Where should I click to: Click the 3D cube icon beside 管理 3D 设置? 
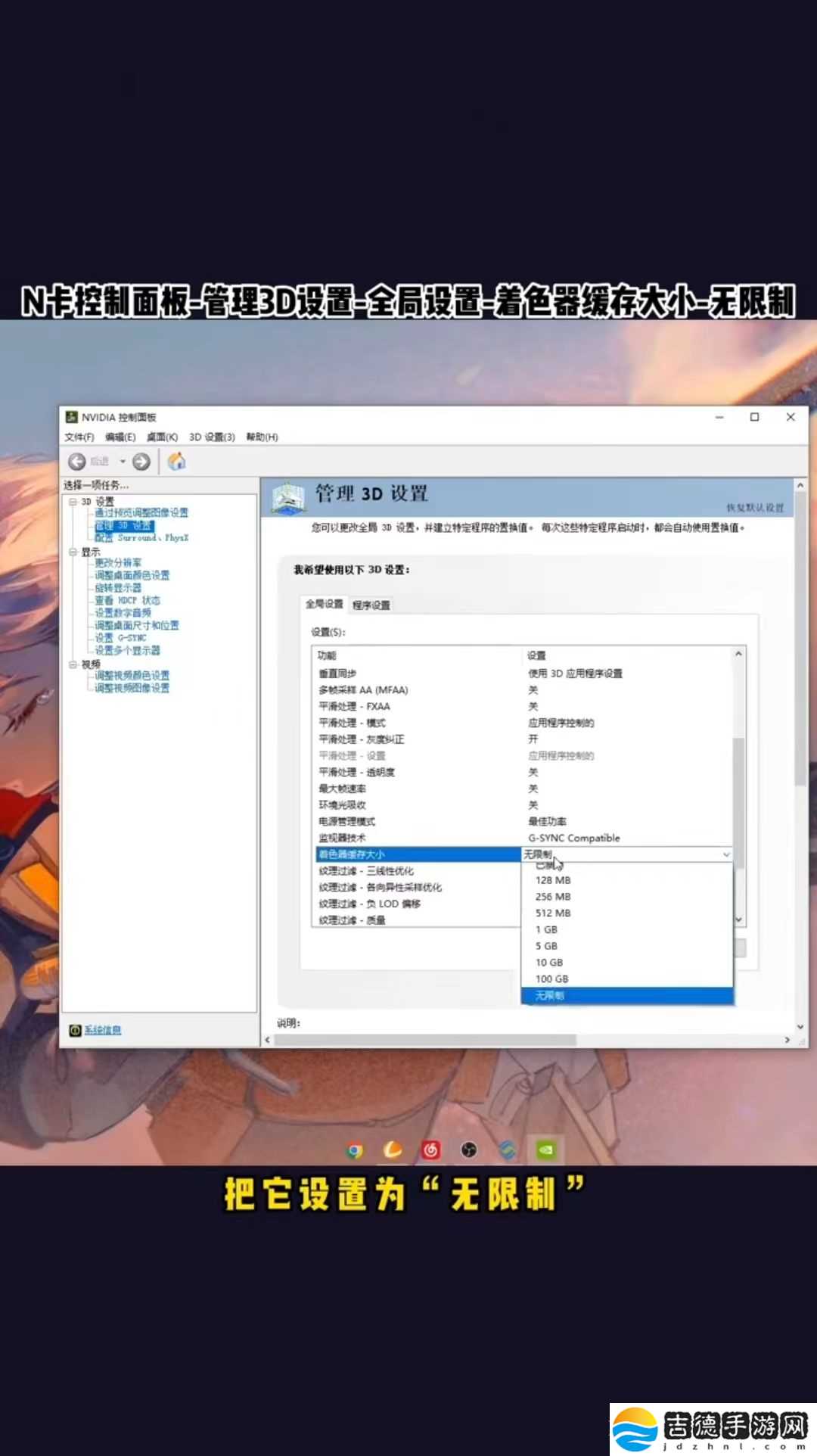click(288, 497)
